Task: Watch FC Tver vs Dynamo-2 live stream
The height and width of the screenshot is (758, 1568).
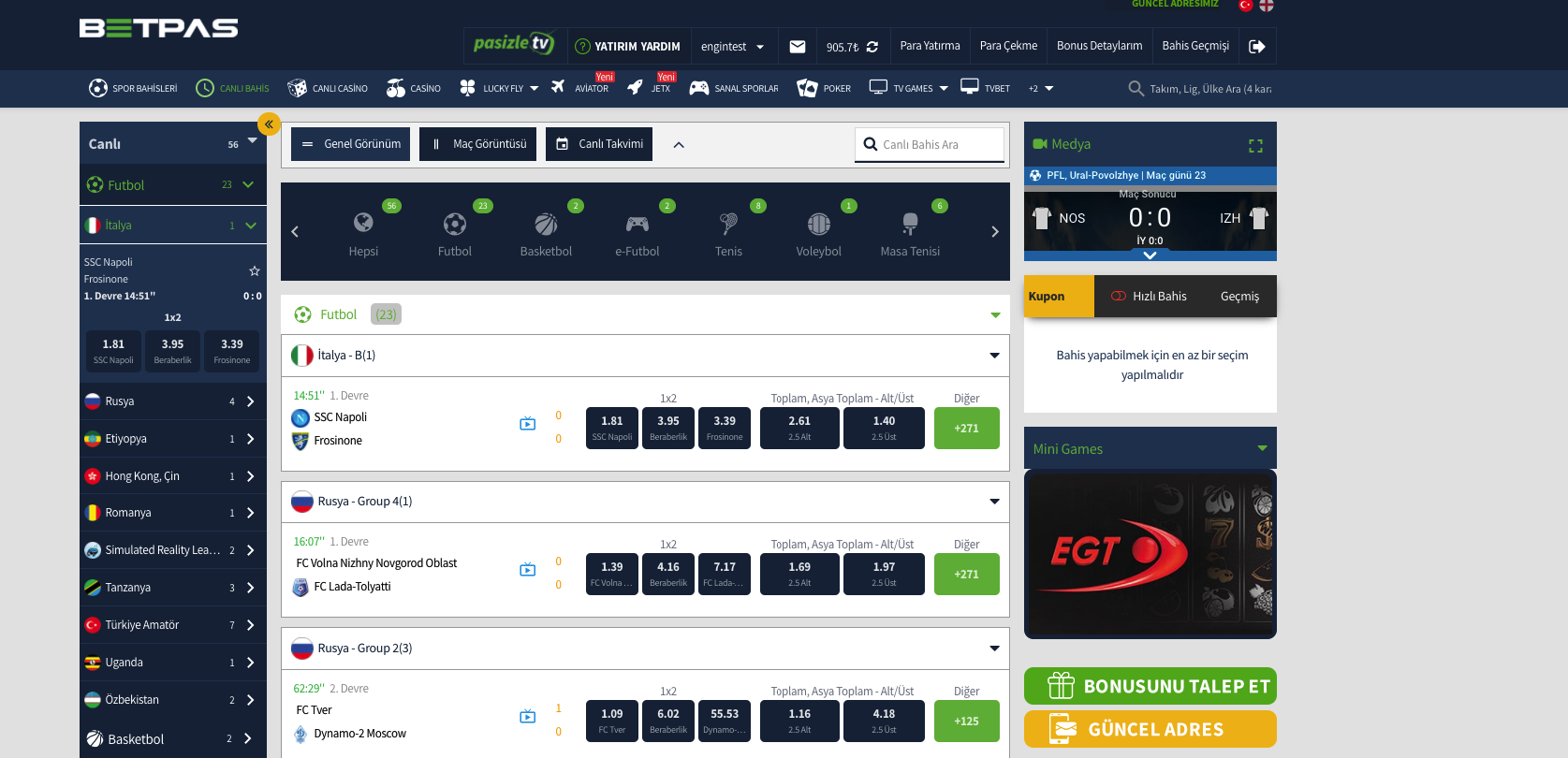Action: 528,717
